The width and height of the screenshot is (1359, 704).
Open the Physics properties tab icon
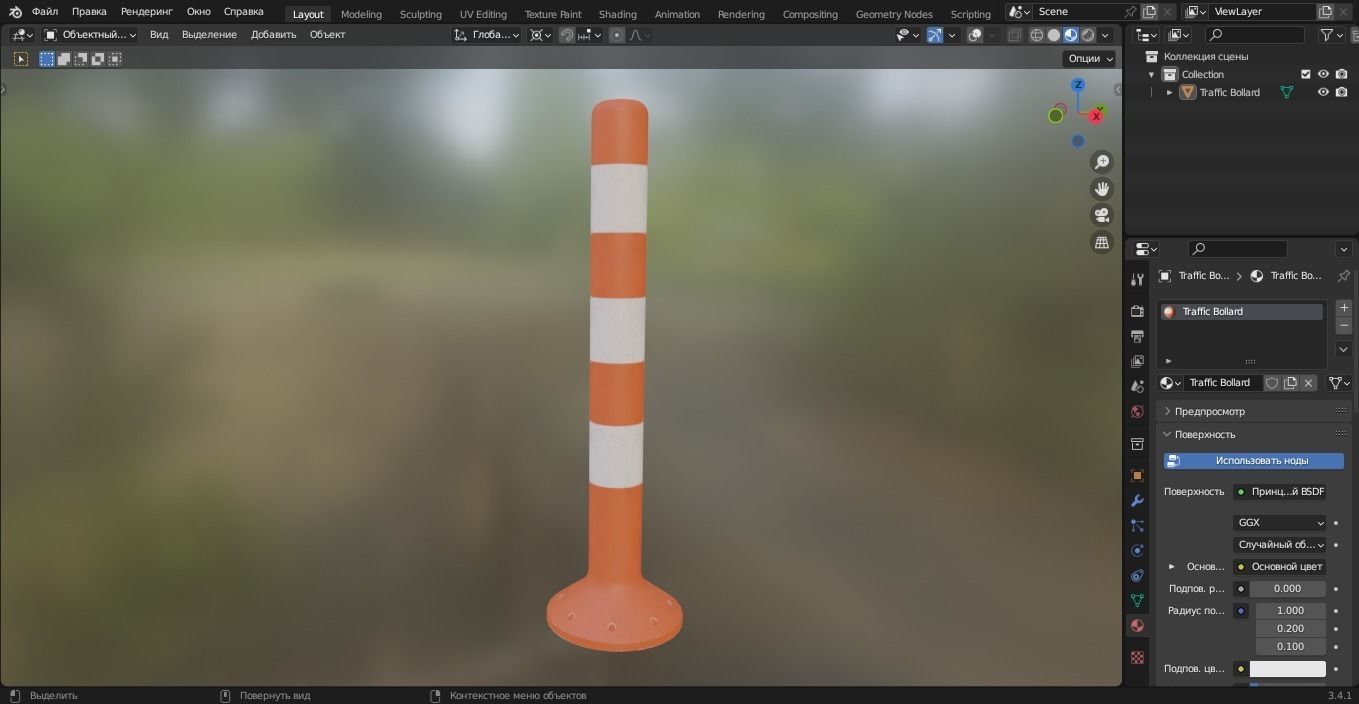[1137, 551]
